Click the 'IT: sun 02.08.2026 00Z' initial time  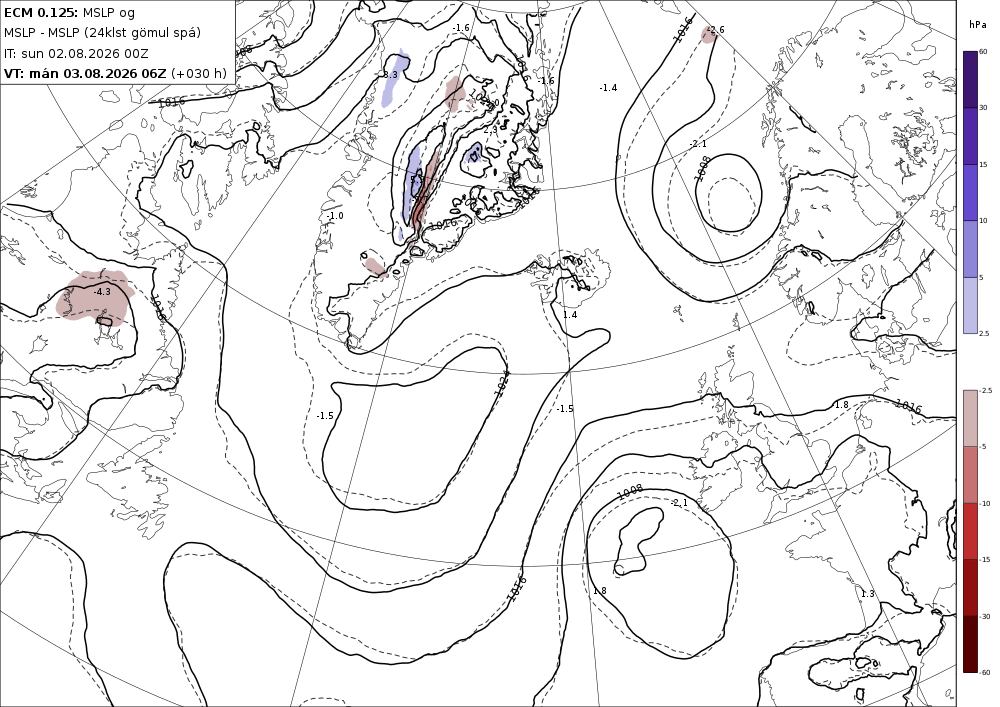[76, 53]
